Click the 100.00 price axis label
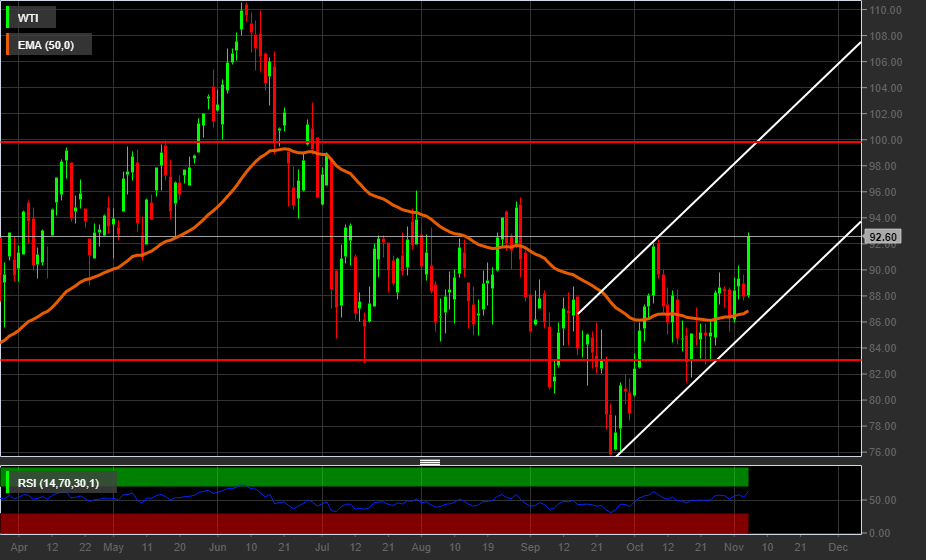The width and height of the screenshot is (926, 560). (885, 140)
